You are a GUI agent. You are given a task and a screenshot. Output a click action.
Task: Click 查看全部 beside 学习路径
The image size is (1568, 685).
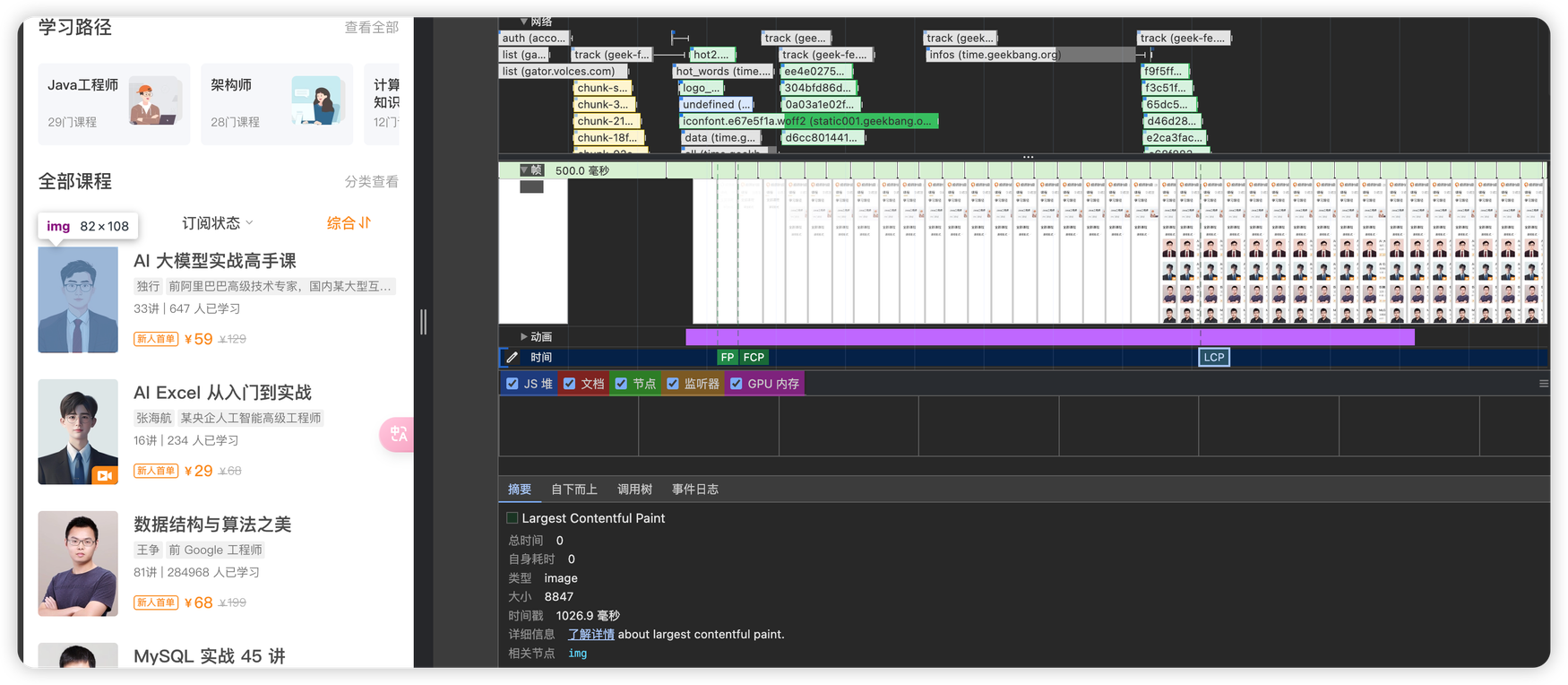[x=371, y=28]
